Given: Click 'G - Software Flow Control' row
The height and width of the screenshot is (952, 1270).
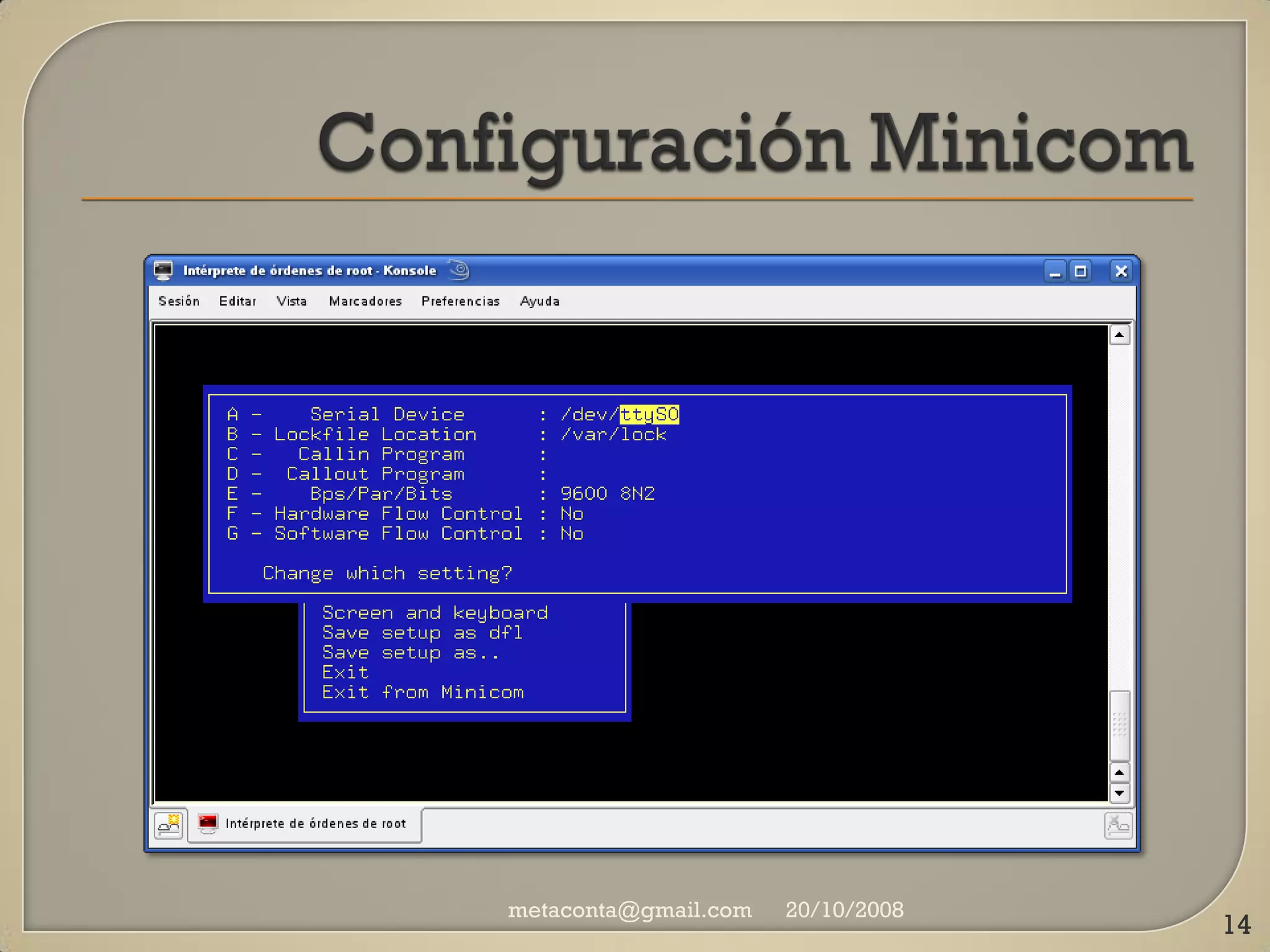Looking at the screenshot, I should [x=405, y=533].
